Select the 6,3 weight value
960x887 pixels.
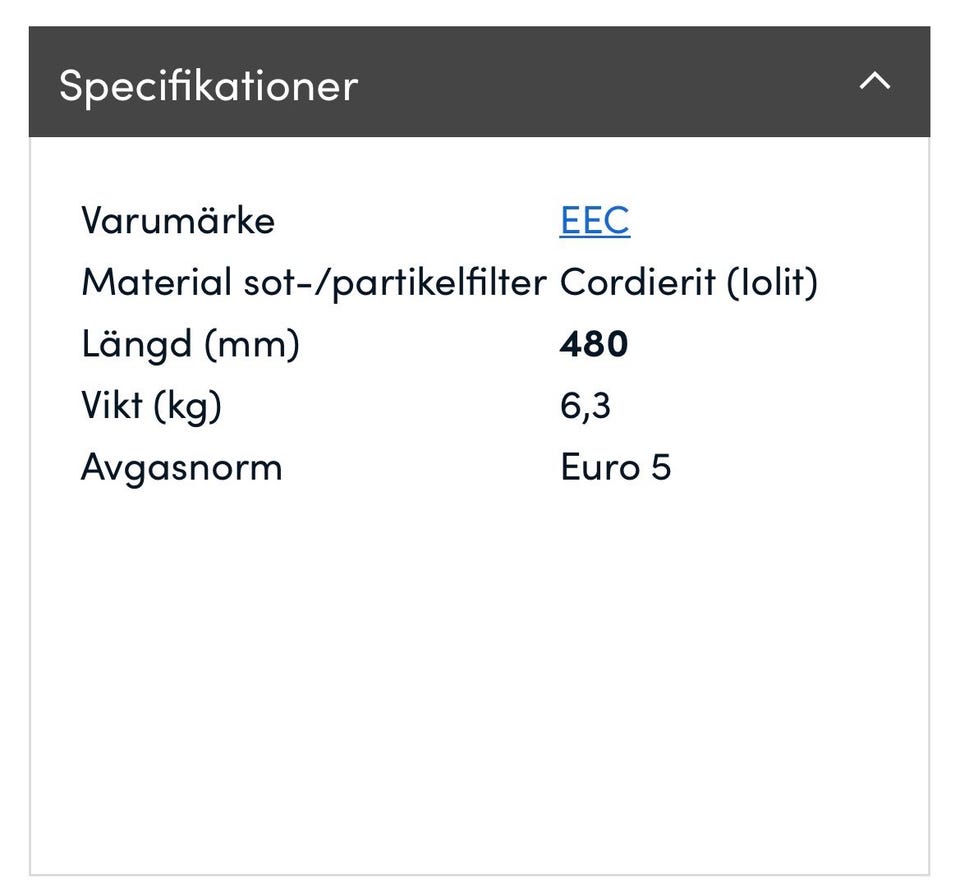(x=585, y=406)
